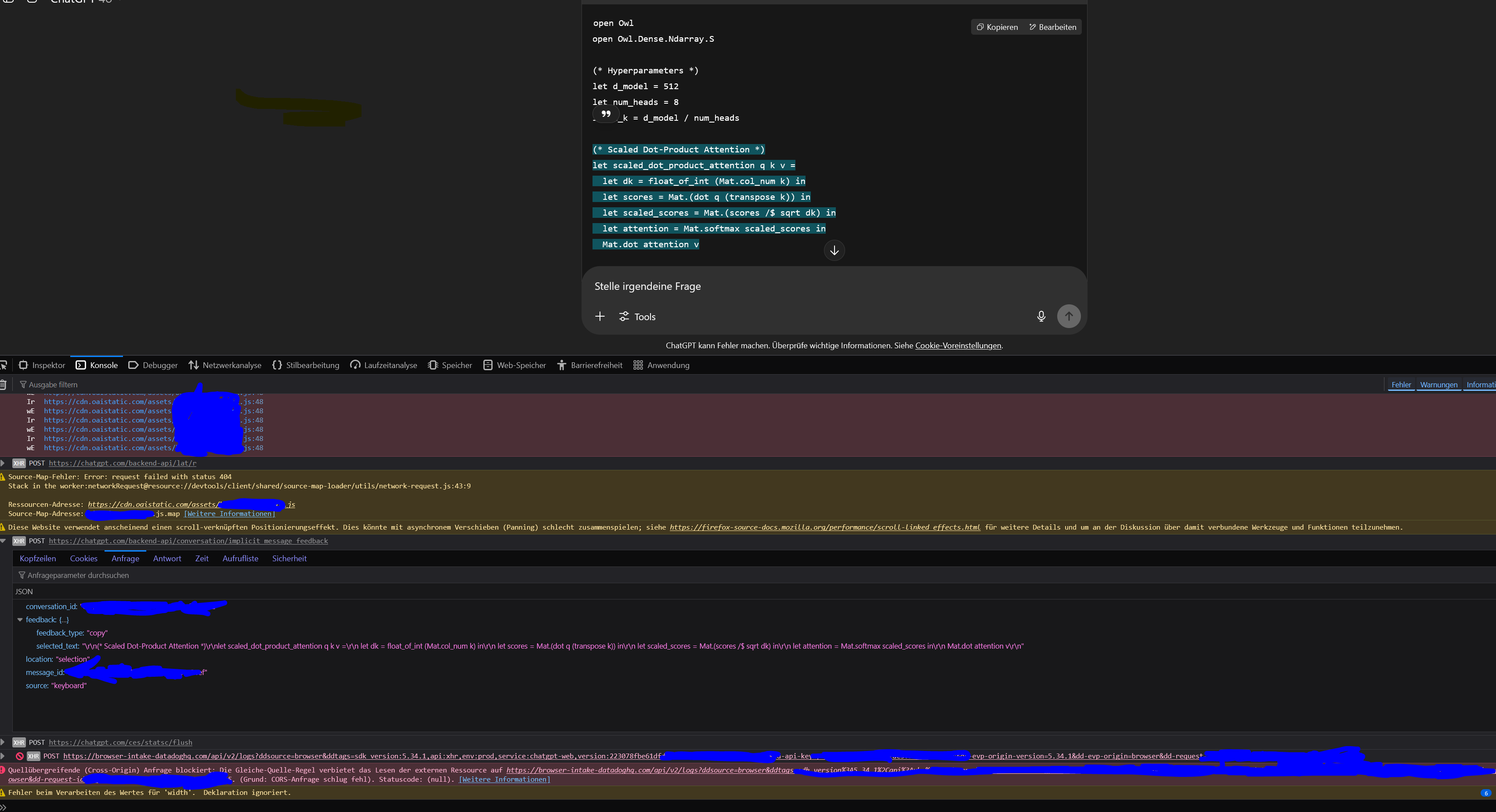
Task: Select the Kopieren icon on code block
Action: tap(997, 27)
